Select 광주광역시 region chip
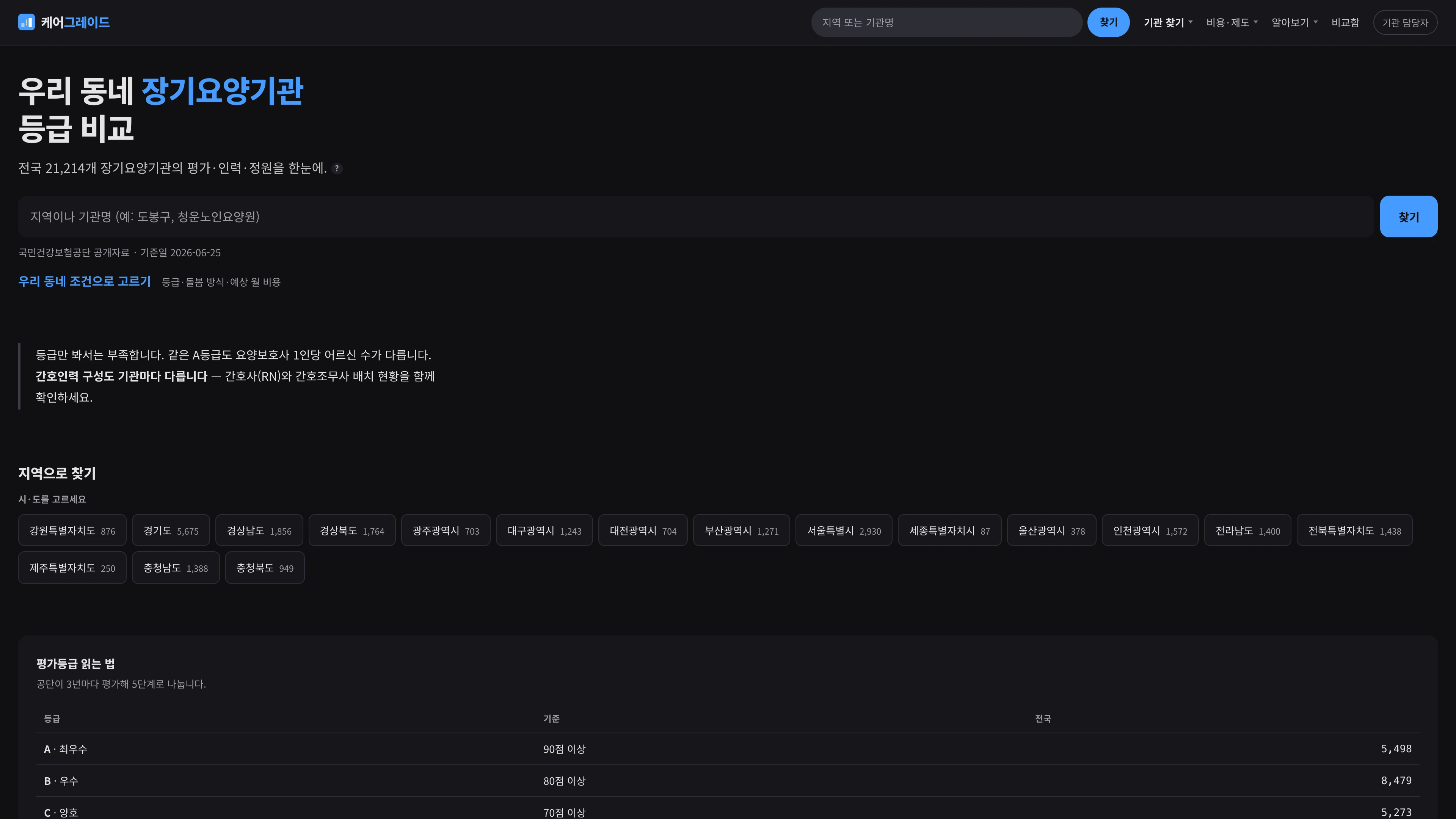 [446, 531]
